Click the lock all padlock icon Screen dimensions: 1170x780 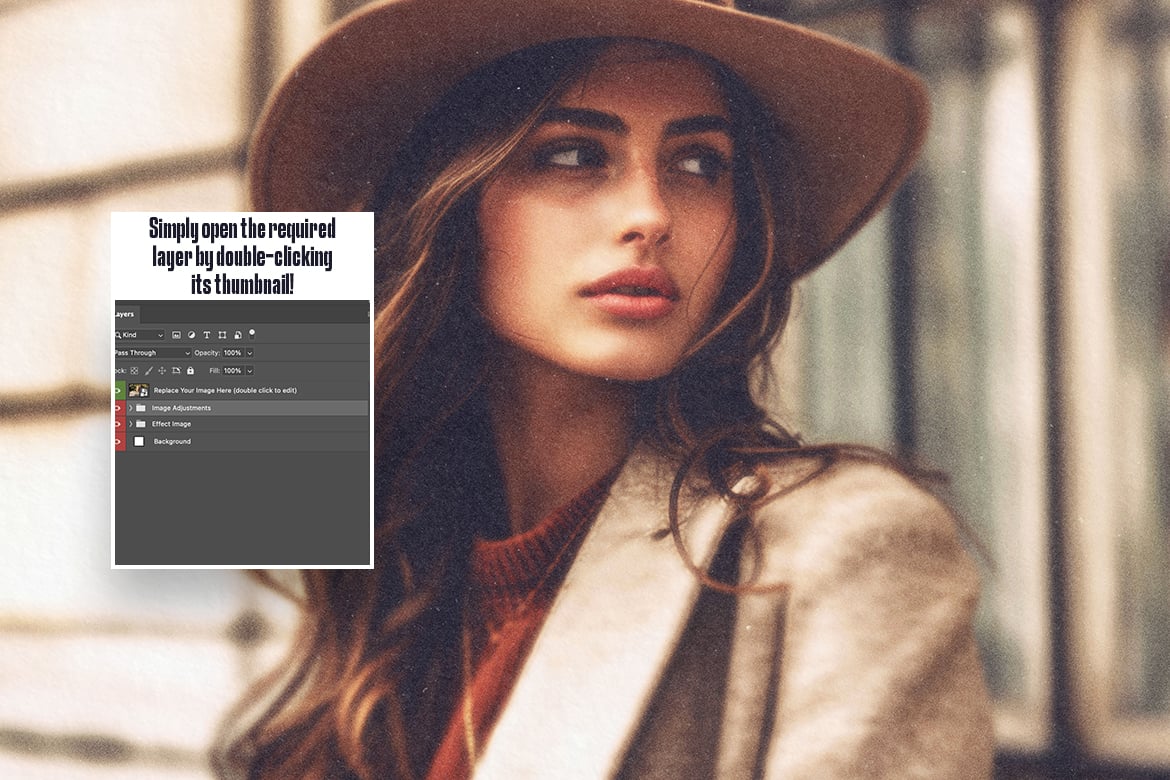pos(190,371)
